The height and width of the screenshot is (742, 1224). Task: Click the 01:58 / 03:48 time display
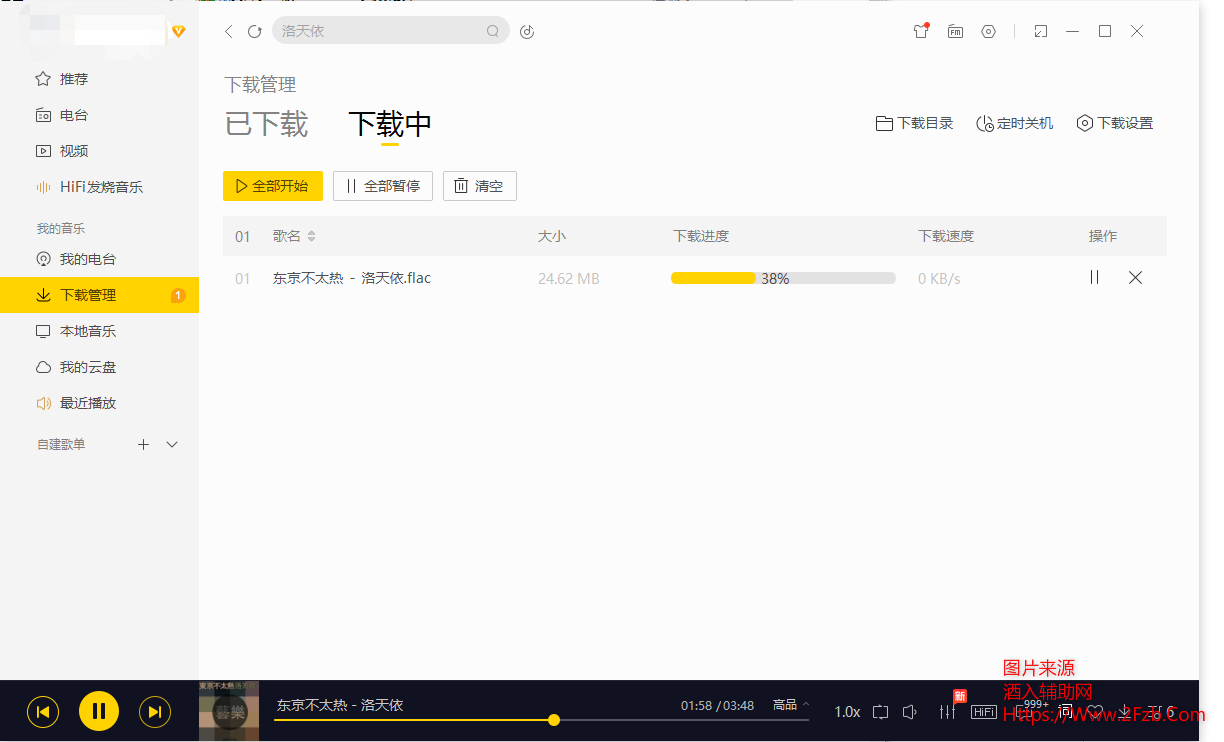pos(718,706)
